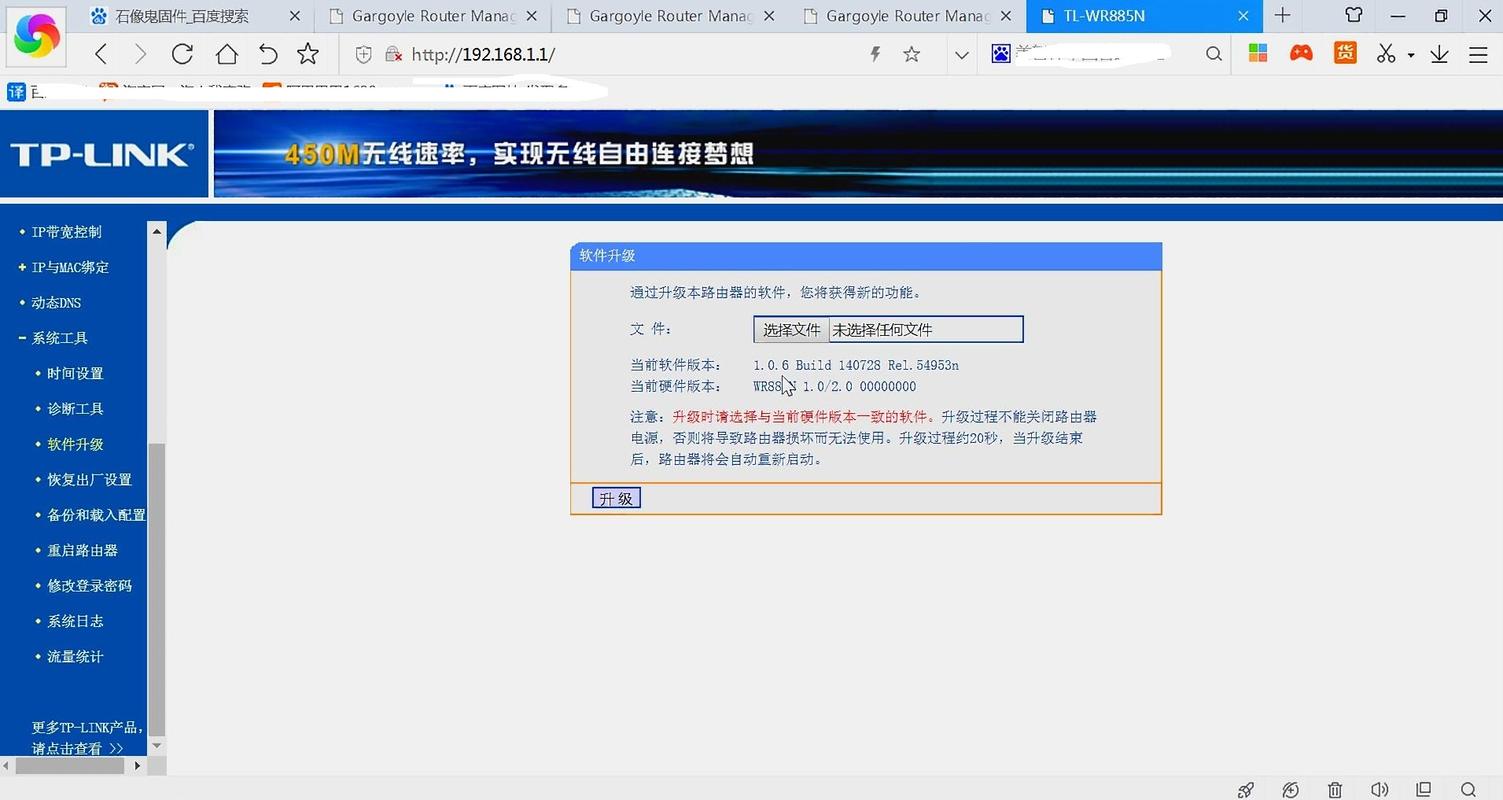Click the 更多TP-LINK产品 link
The height and width of the screenshot is (800, 1503).
[86, 738]
